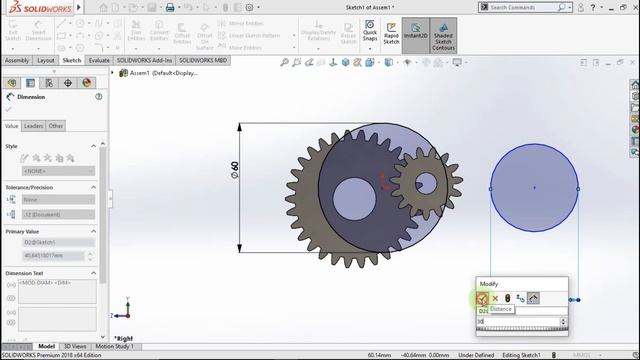Screen dimensions: 640x360
Task: Expand the SOLIDWORKS menu flyout arrow
Action: click(x=79, y=7)
